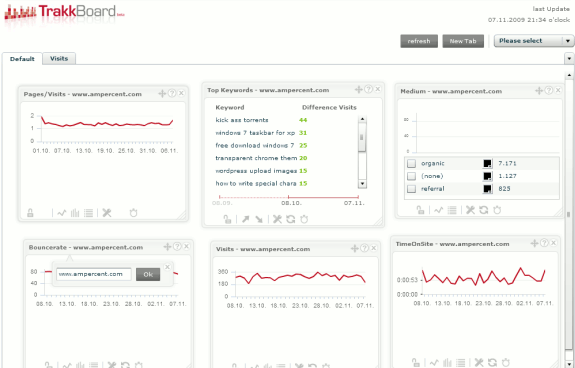Switch Medium widget to line chart view

(x=439, y=210)
